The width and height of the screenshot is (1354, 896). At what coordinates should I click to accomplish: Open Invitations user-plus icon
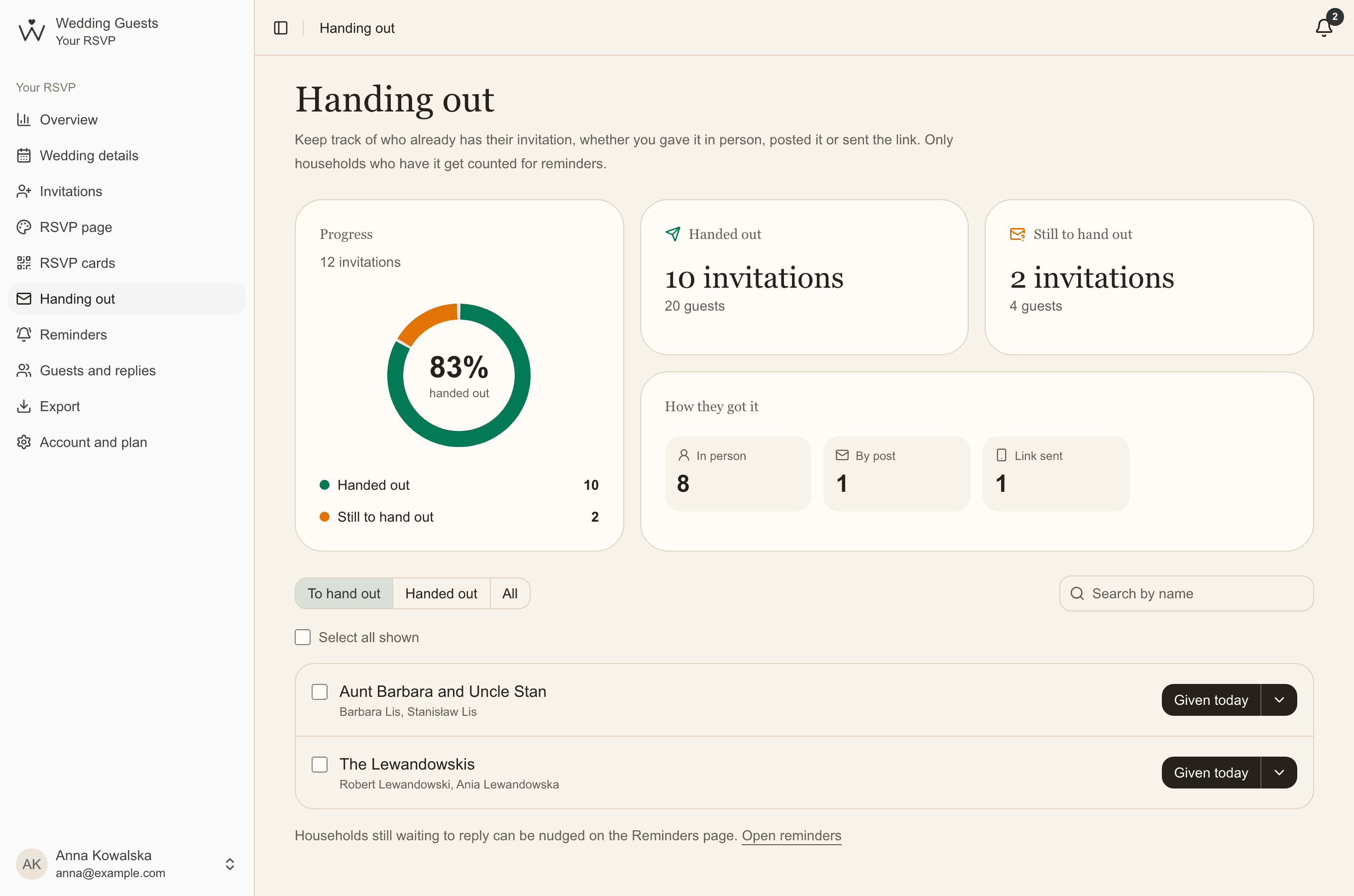click(x=23, y=192)
